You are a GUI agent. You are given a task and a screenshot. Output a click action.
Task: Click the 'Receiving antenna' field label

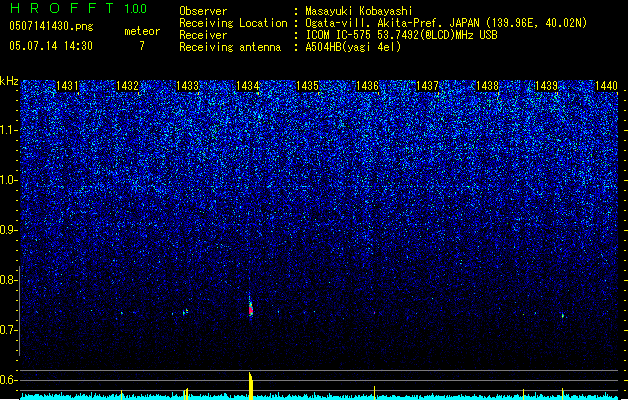tap(230, 47)
